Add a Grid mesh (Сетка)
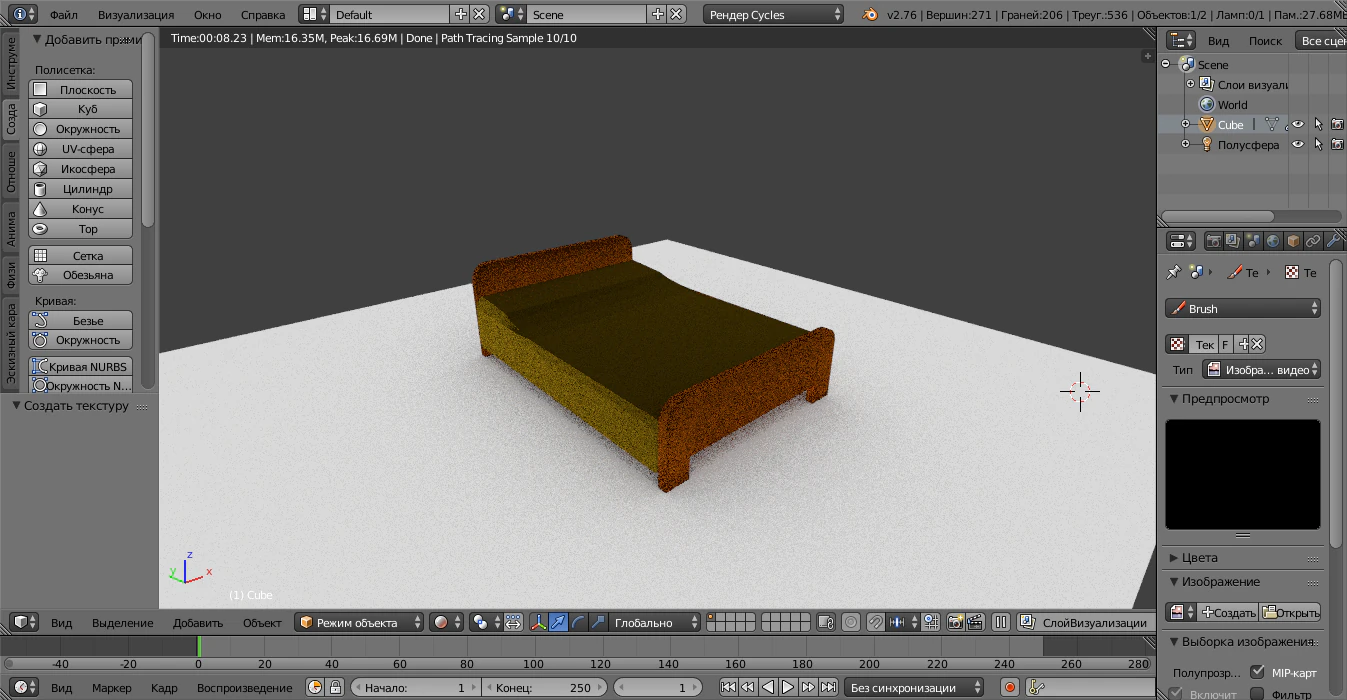 pos(81,256)
